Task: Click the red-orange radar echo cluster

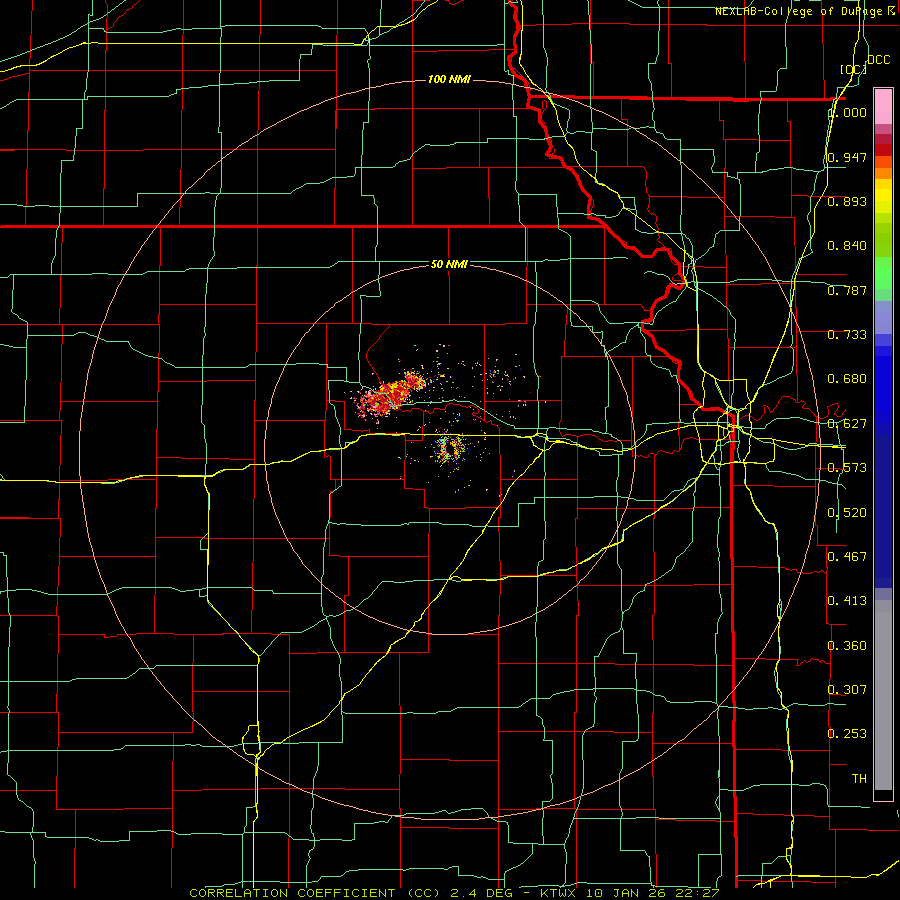Action: click(x=391, y=394)
